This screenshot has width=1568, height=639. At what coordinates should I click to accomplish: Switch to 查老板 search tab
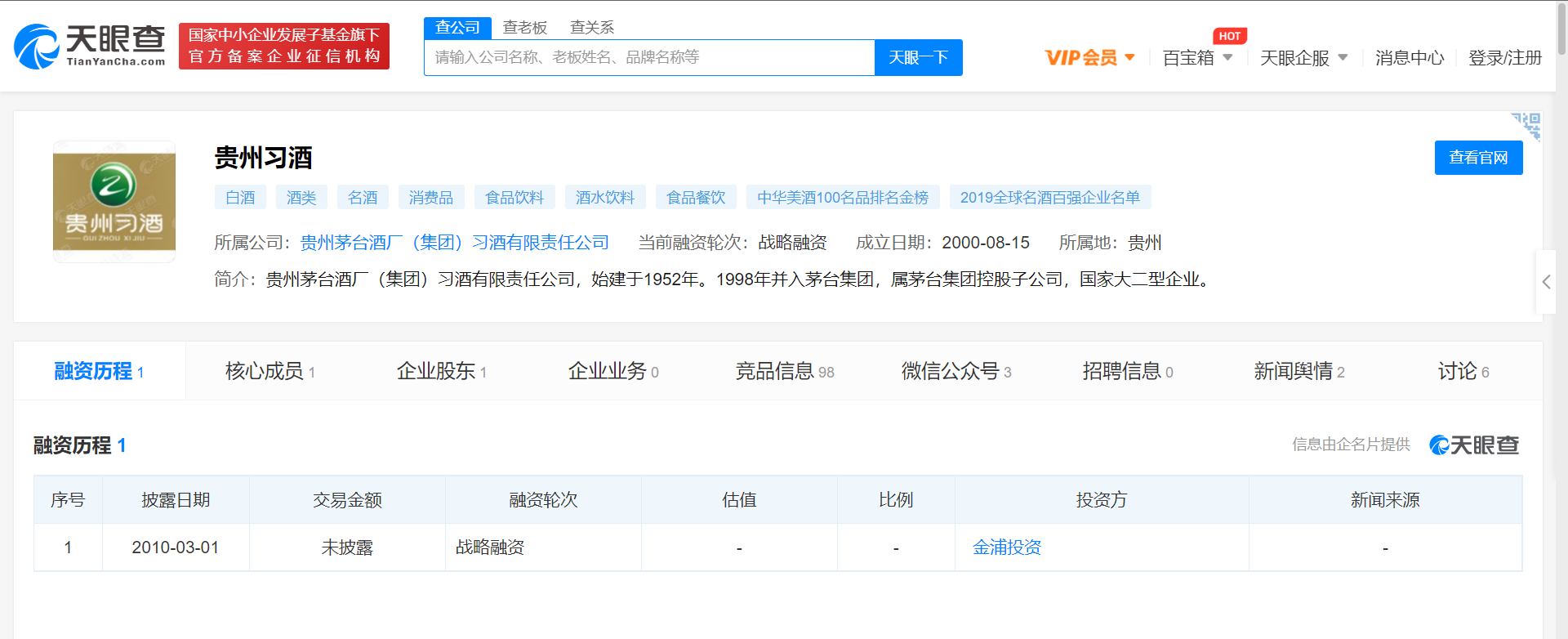point(524,28)
